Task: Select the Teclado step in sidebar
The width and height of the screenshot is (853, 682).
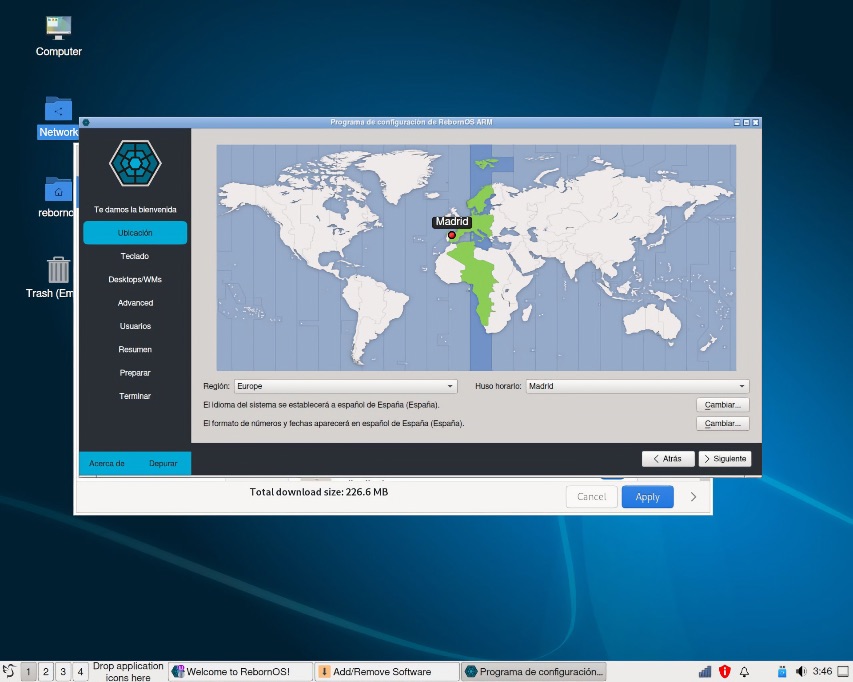Action: (135, 256)
